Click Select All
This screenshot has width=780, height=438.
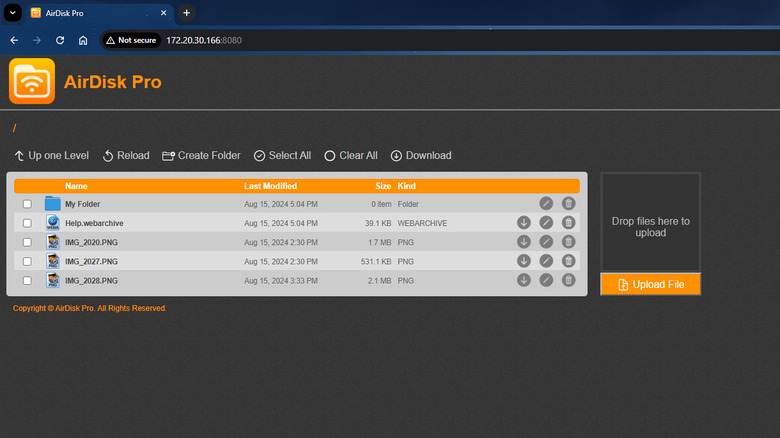pos(282,155)
